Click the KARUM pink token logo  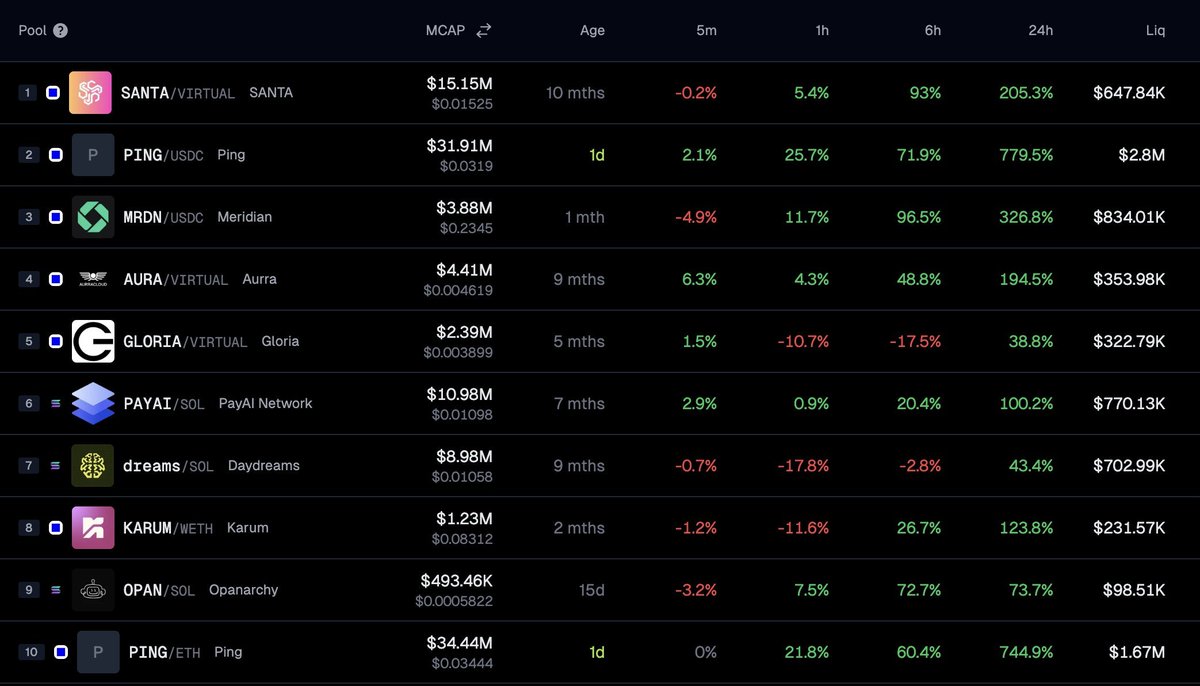click(x=93, y=527)
